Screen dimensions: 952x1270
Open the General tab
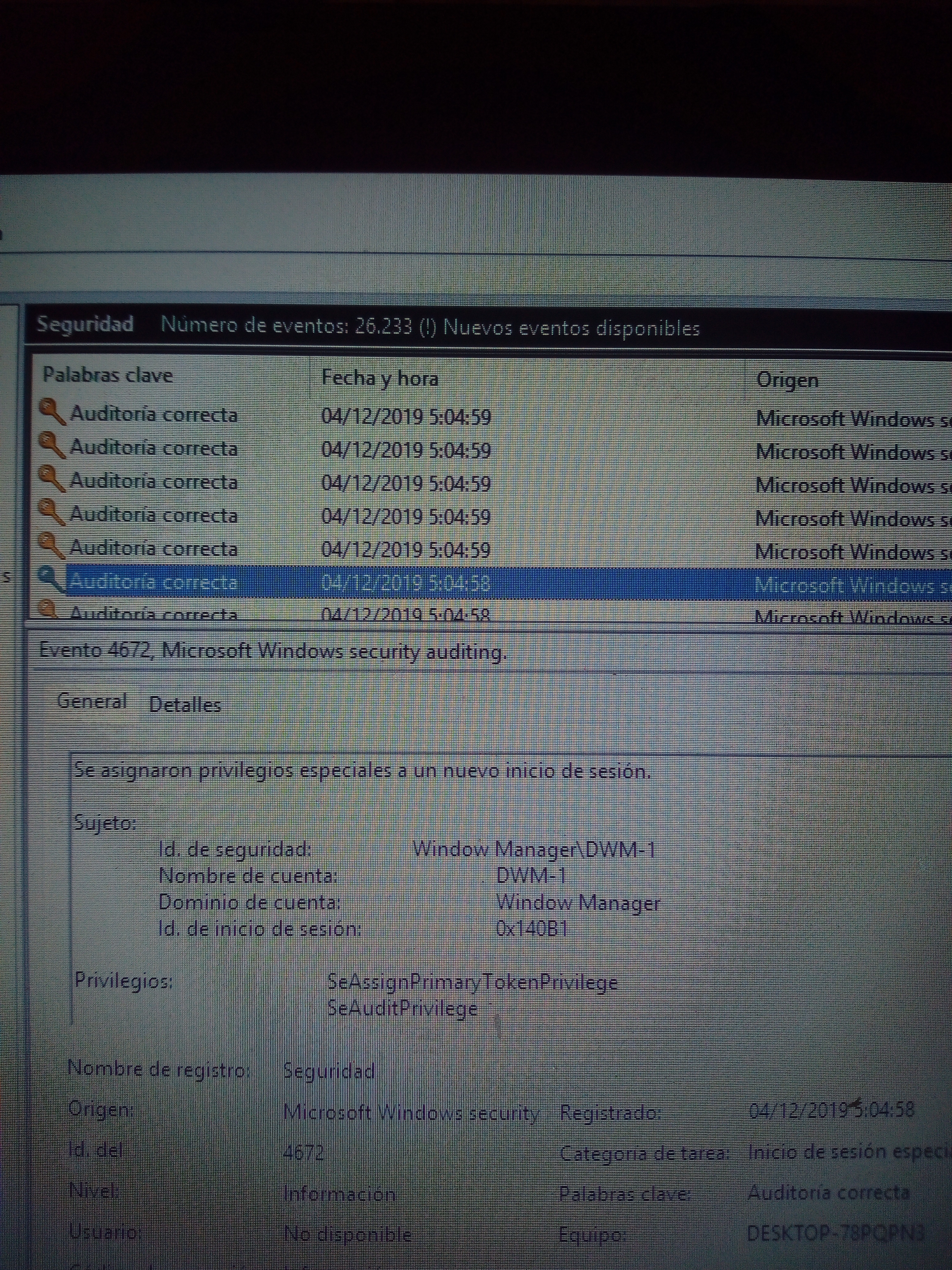(x=92, y=702)
